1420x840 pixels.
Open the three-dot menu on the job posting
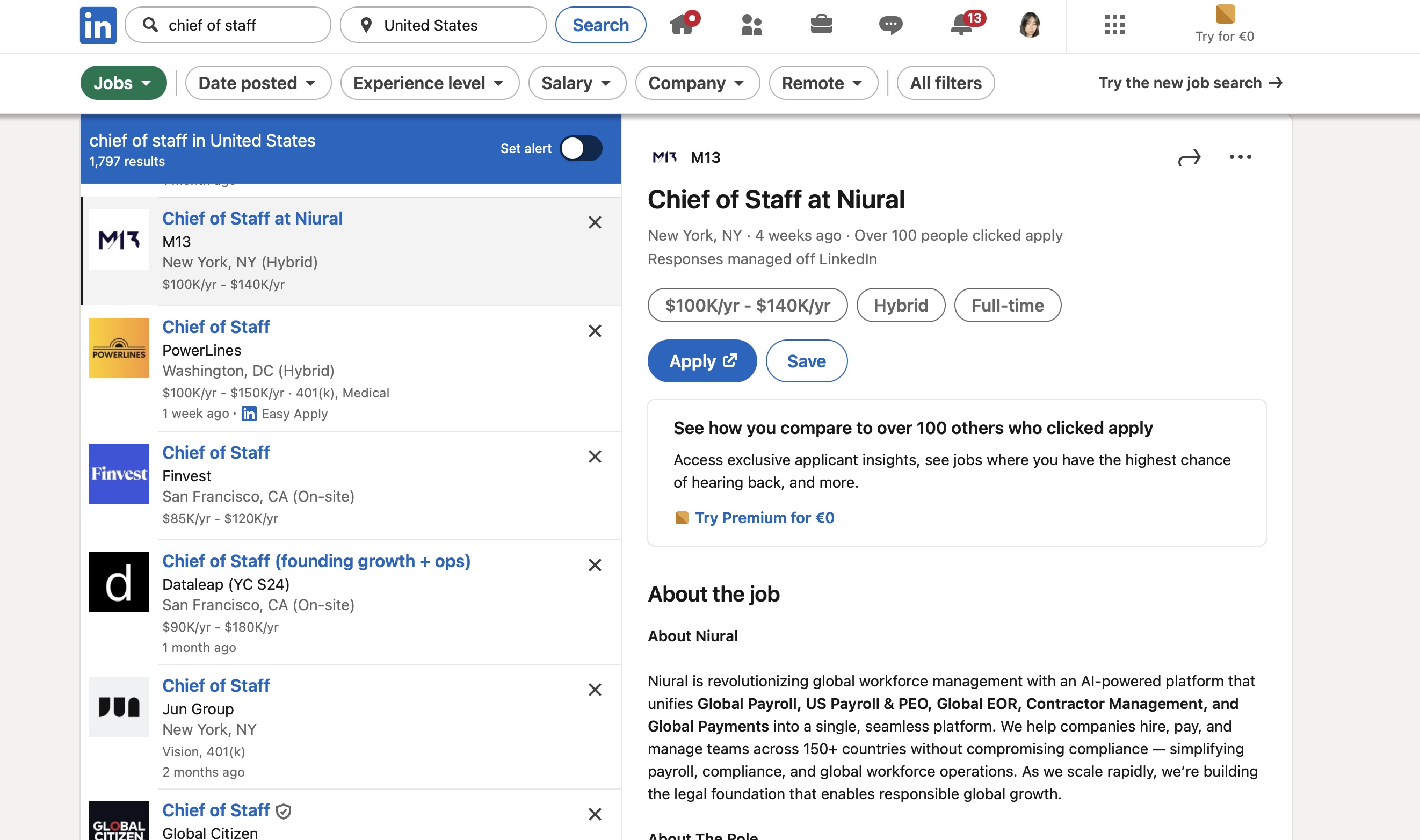tap(1241, 158)
